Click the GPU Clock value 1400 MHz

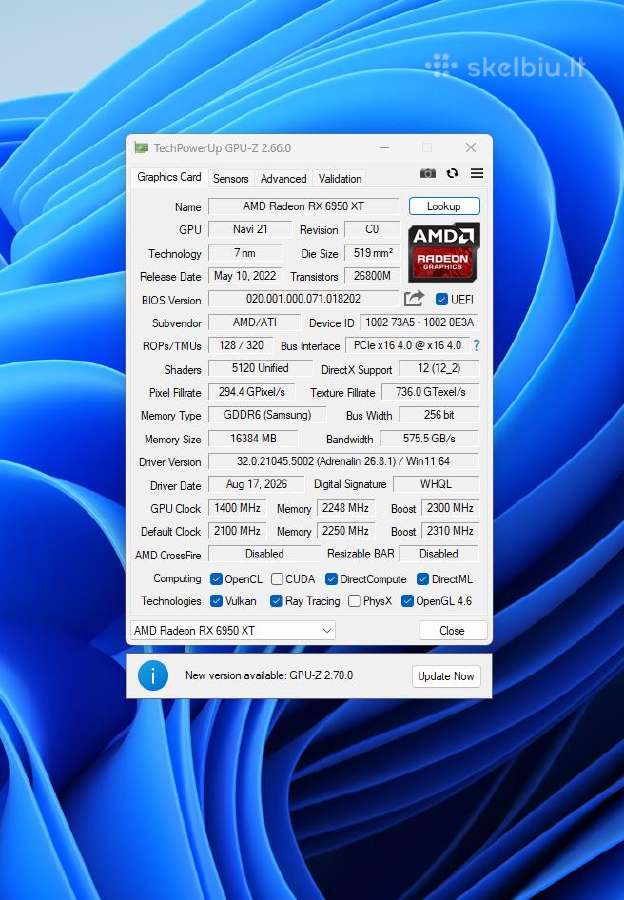coord(237,507)
